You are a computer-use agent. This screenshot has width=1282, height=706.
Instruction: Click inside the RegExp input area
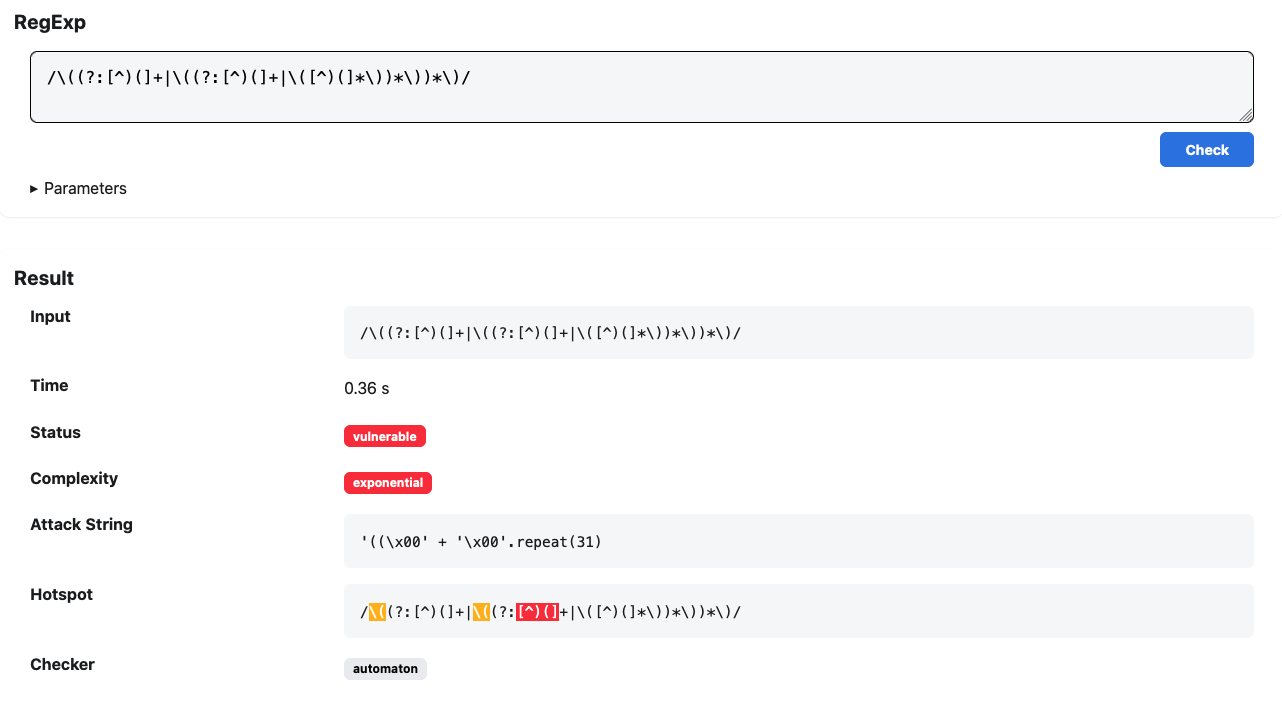click(x=640, y=86)
